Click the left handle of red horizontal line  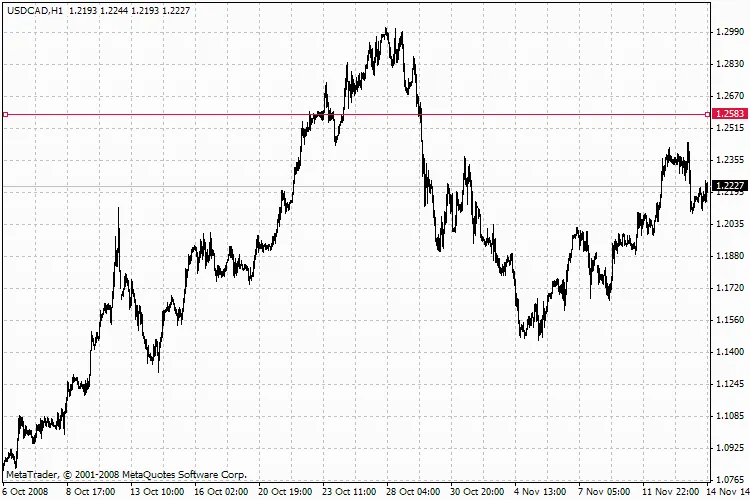point(6,115)
